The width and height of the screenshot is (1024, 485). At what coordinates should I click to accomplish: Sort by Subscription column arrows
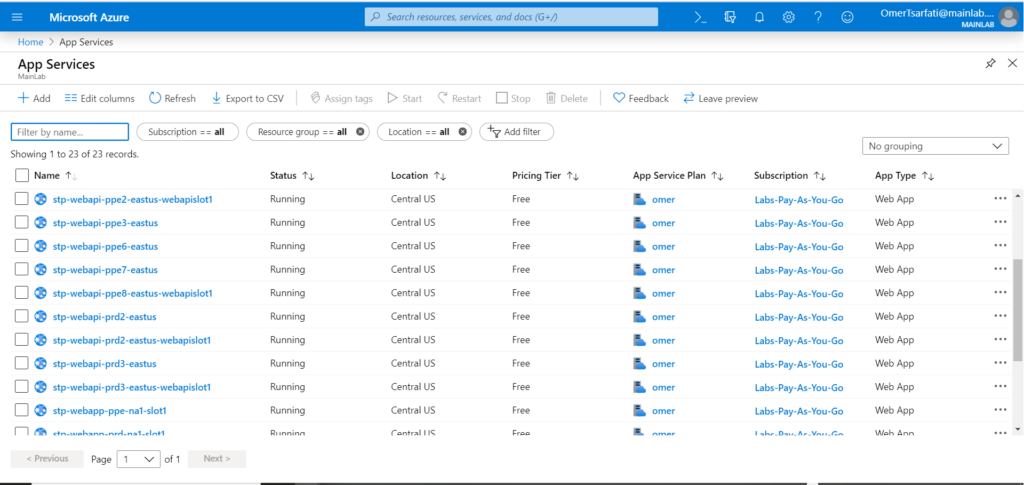point(820,176)
